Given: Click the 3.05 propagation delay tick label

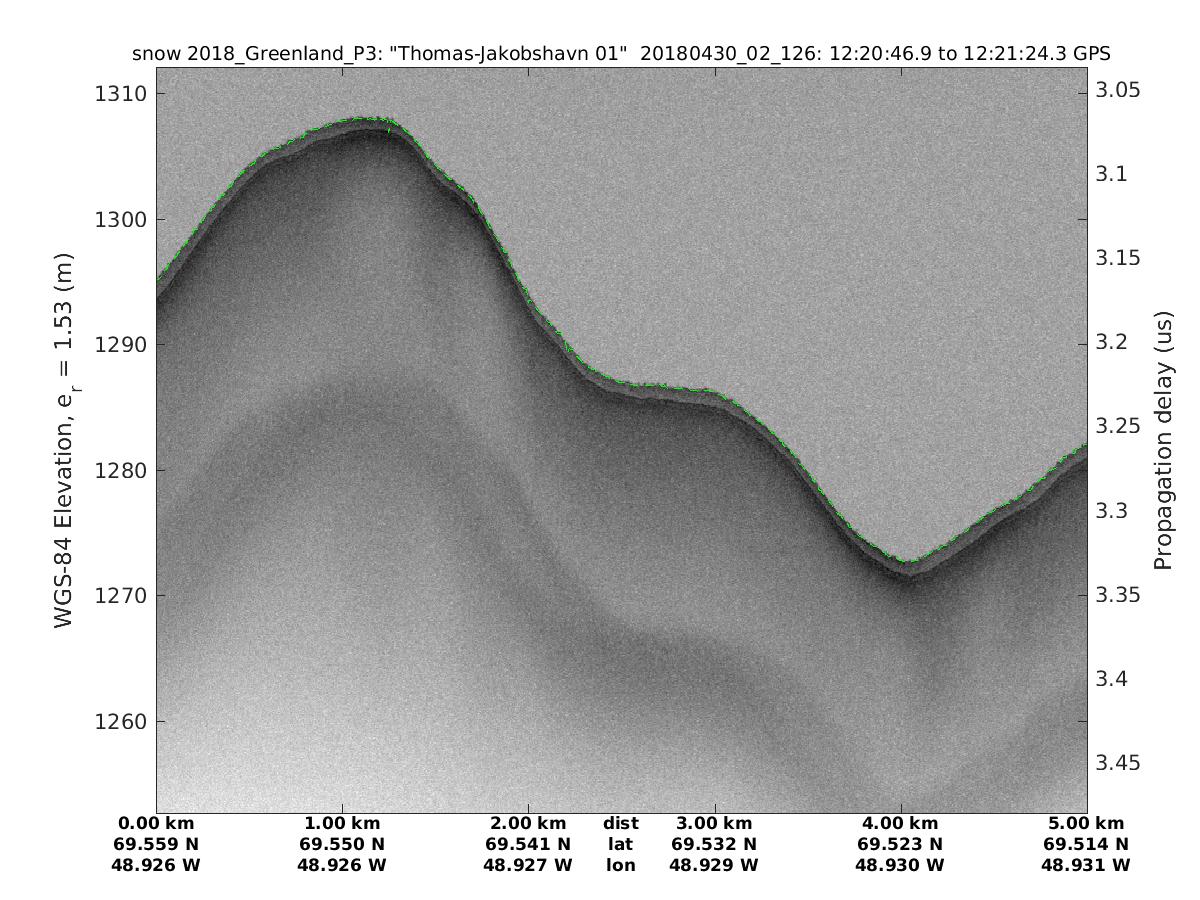Looking at the screenshot, I should pos(1119,90).
